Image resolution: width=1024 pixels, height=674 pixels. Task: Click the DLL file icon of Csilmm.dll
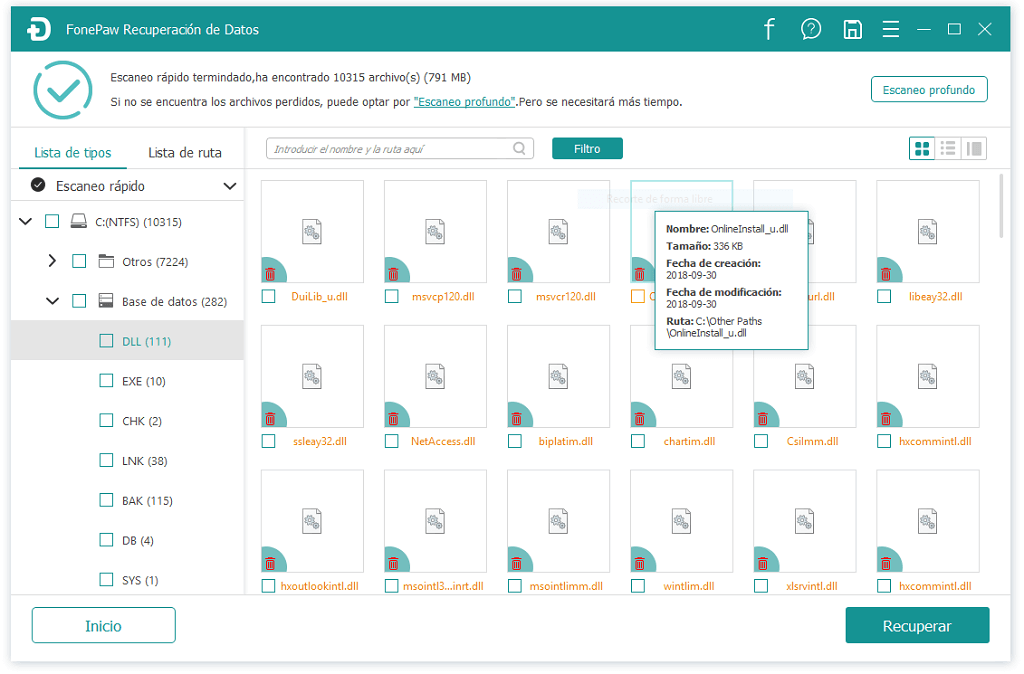[x=805, y=377]
